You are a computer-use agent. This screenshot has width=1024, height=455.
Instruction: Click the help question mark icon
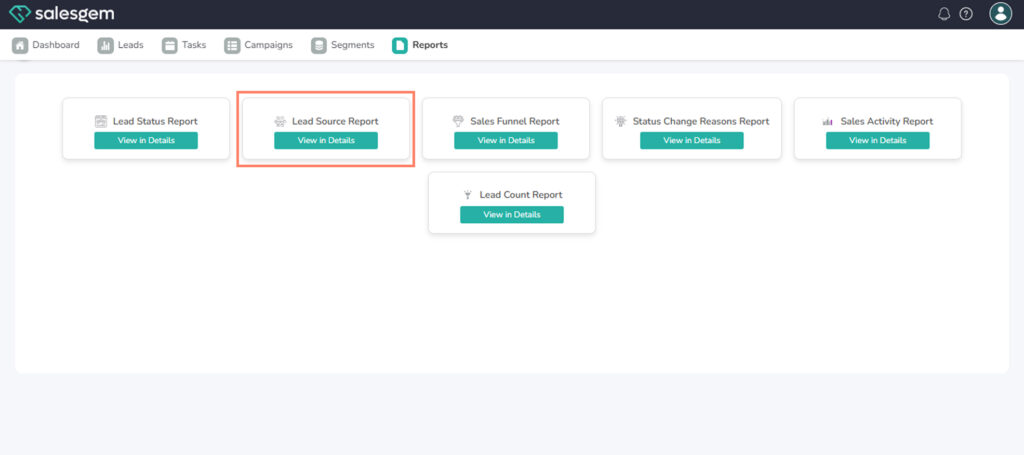[x=966, y=14]
